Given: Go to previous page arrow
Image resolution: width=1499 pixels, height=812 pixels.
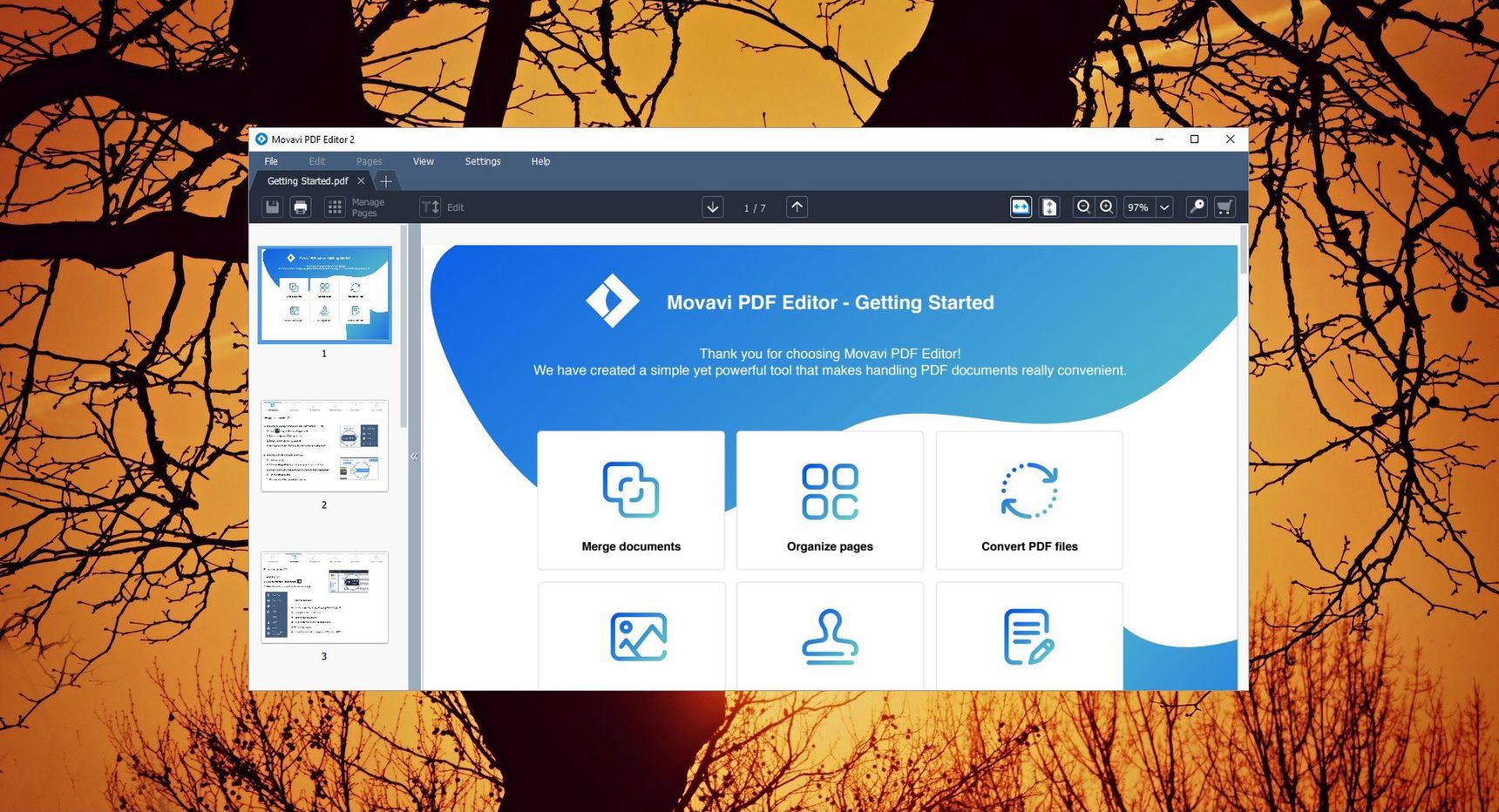Looking at the screenshot, I should tap(797, 207).
